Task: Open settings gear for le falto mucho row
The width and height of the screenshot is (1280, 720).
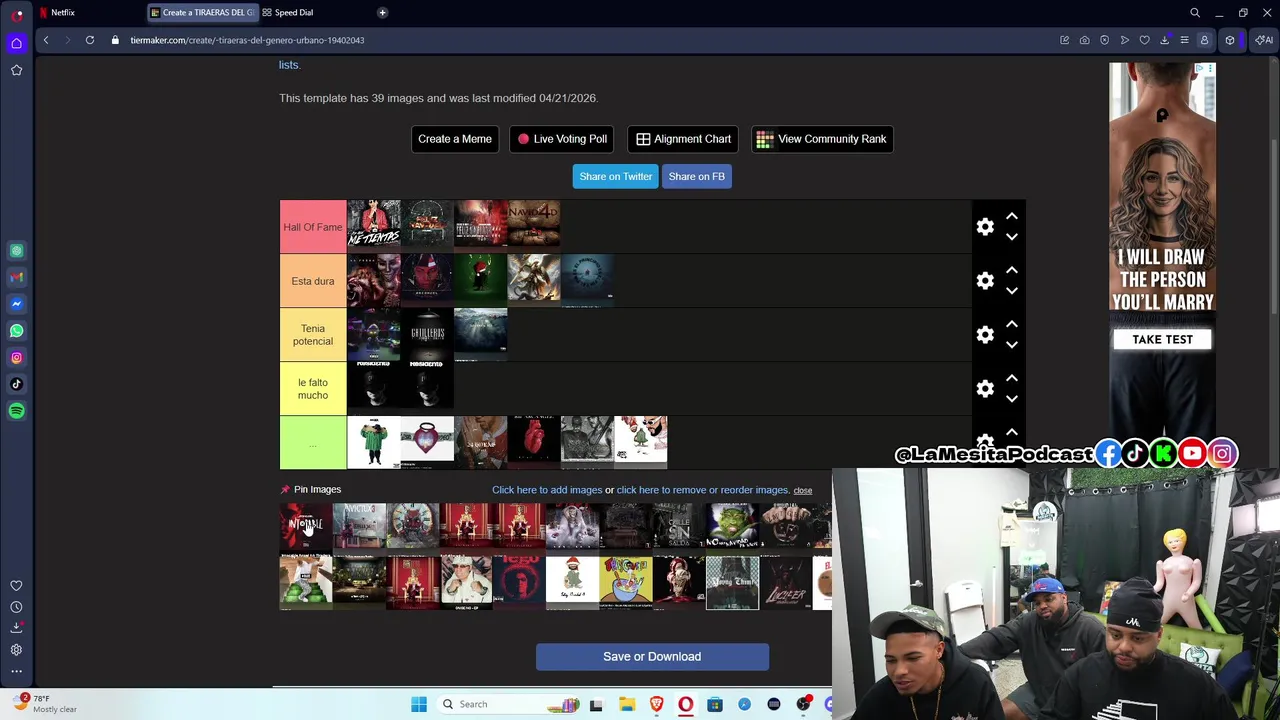Action: tap(985, 389)
